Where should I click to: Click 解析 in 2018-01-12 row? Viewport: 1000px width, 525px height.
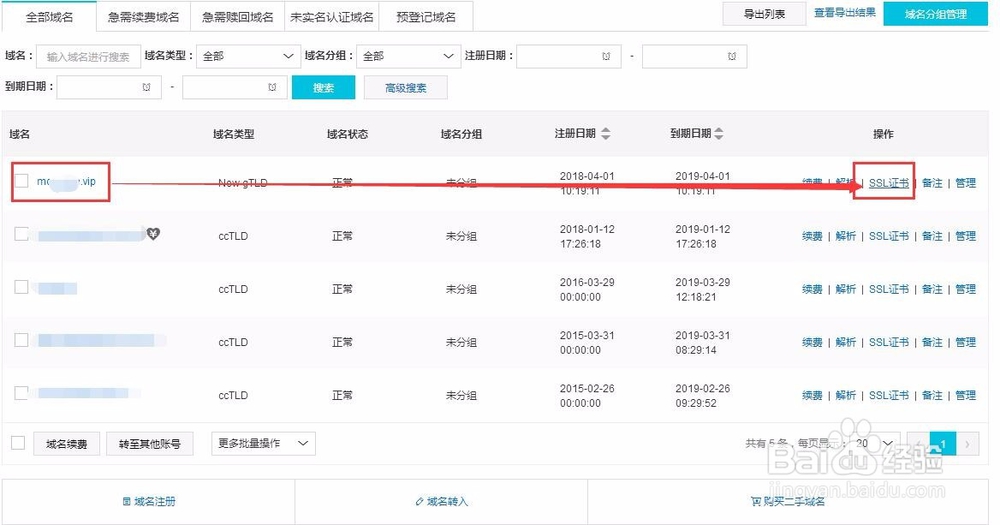point(846,236)
